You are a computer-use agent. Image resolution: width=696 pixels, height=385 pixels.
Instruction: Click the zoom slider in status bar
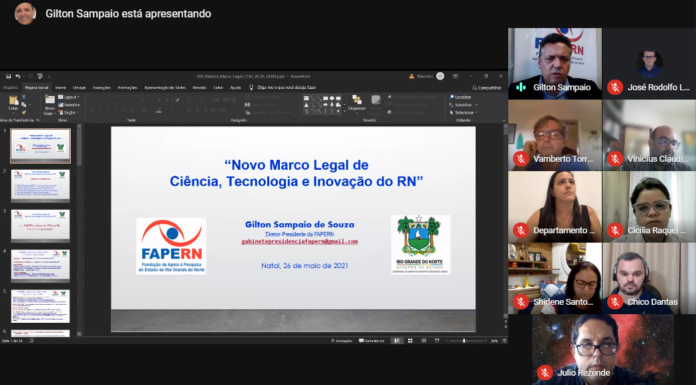coord(465,341)
